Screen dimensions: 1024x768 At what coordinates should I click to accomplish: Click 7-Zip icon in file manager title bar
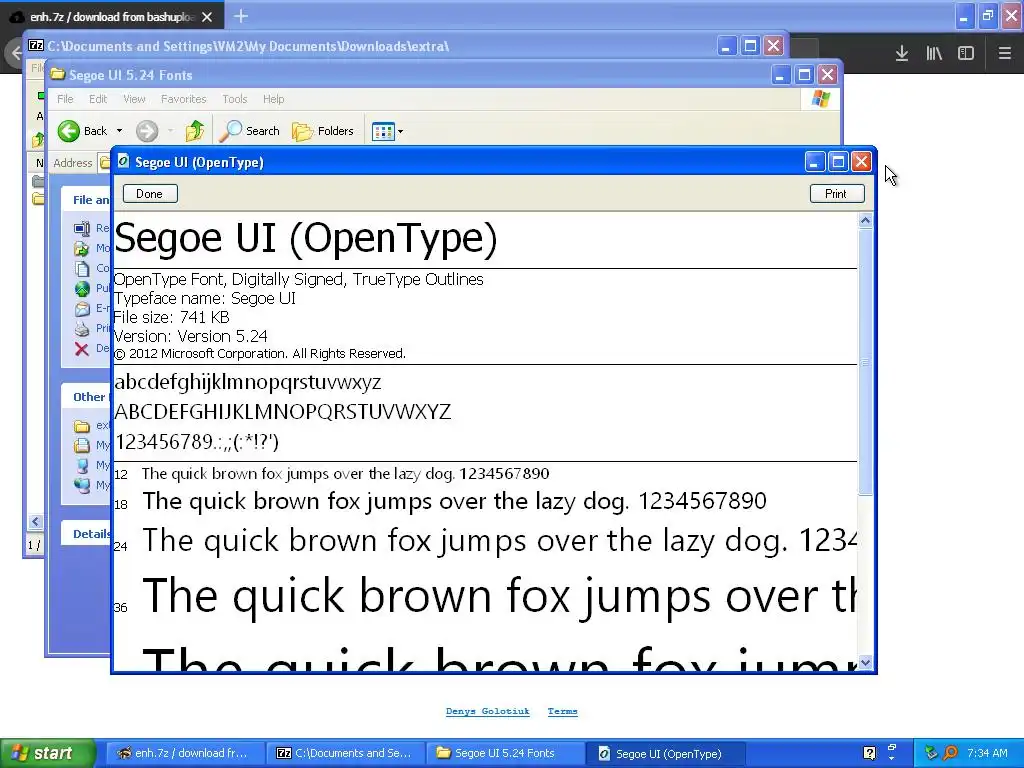pos(36,45)
